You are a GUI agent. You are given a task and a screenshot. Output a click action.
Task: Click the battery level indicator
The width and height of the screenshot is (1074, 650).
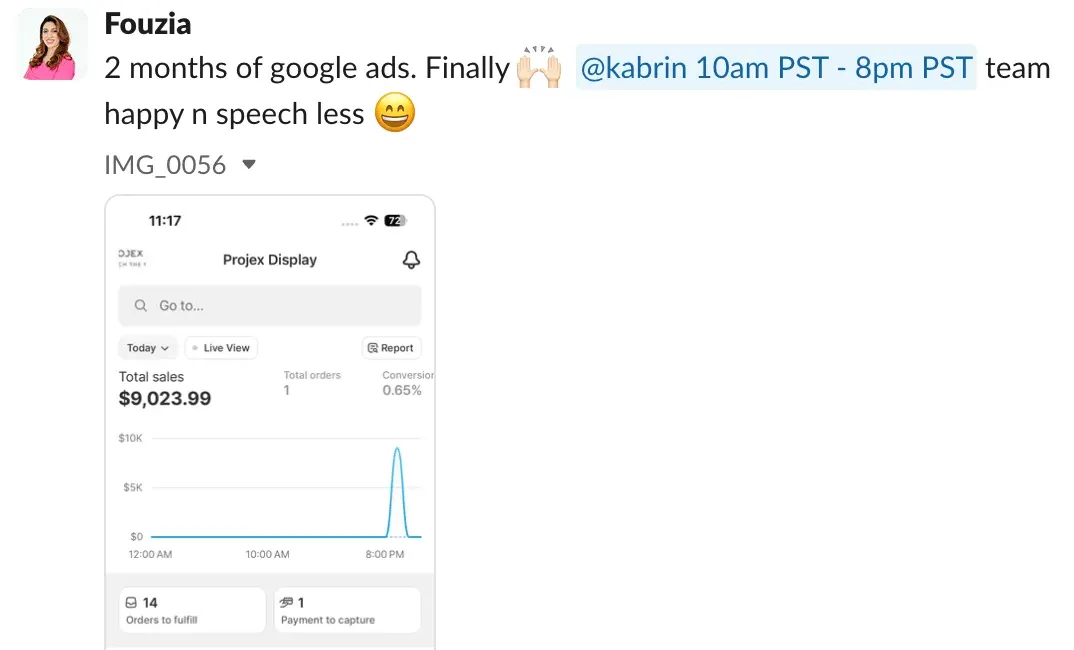[395, 221]
